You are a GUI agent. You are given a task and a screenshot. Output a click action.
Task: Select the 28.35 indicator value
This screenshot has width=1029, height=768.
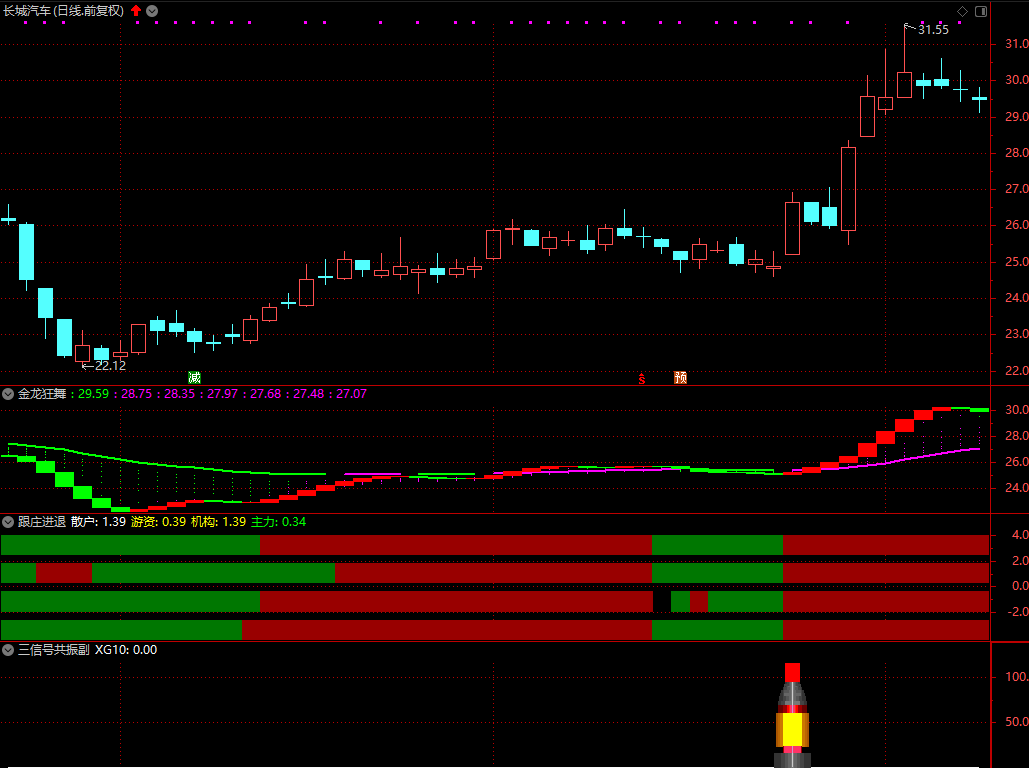(x=180, y=394)
